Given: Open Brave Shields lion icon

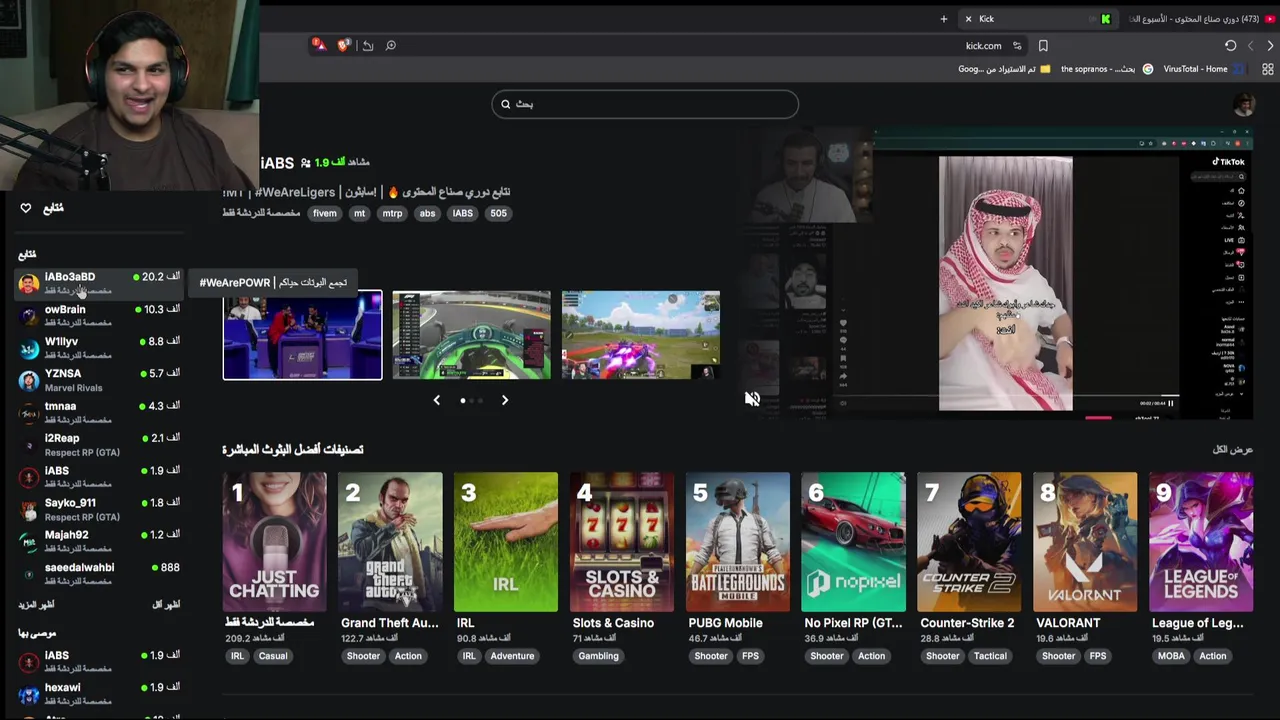Looking at the screenshot, I should point(344,45).
